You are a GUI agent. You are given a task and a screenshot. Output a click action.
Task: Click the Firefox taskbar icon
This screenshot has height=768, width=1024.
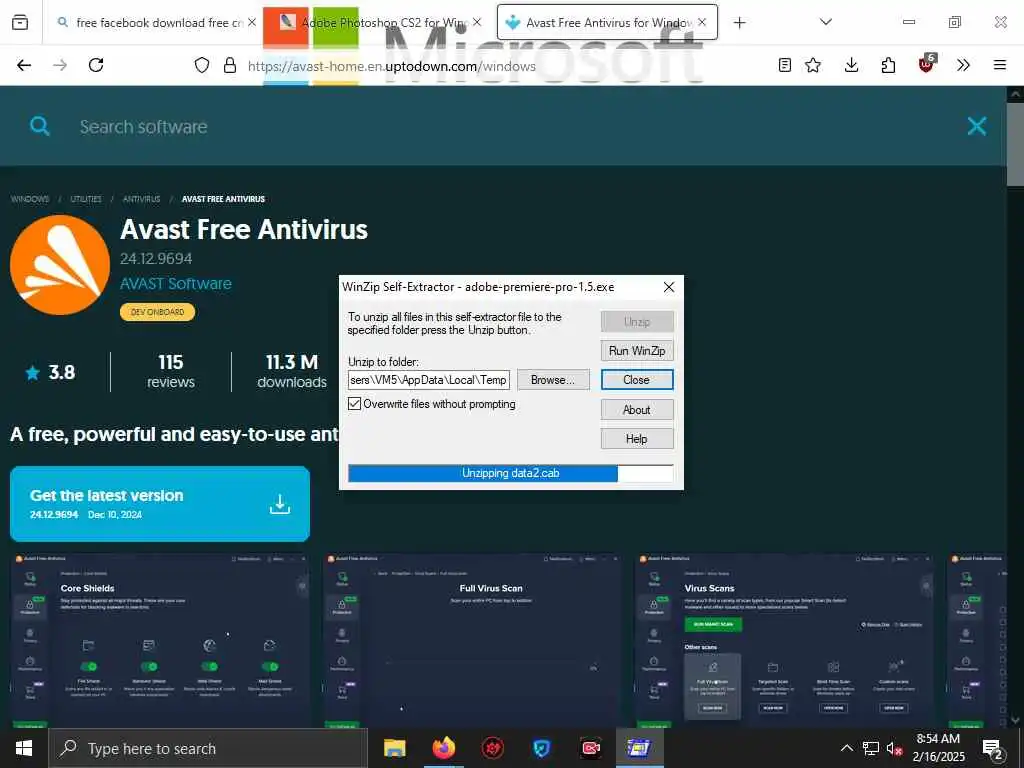coord(443,748)
